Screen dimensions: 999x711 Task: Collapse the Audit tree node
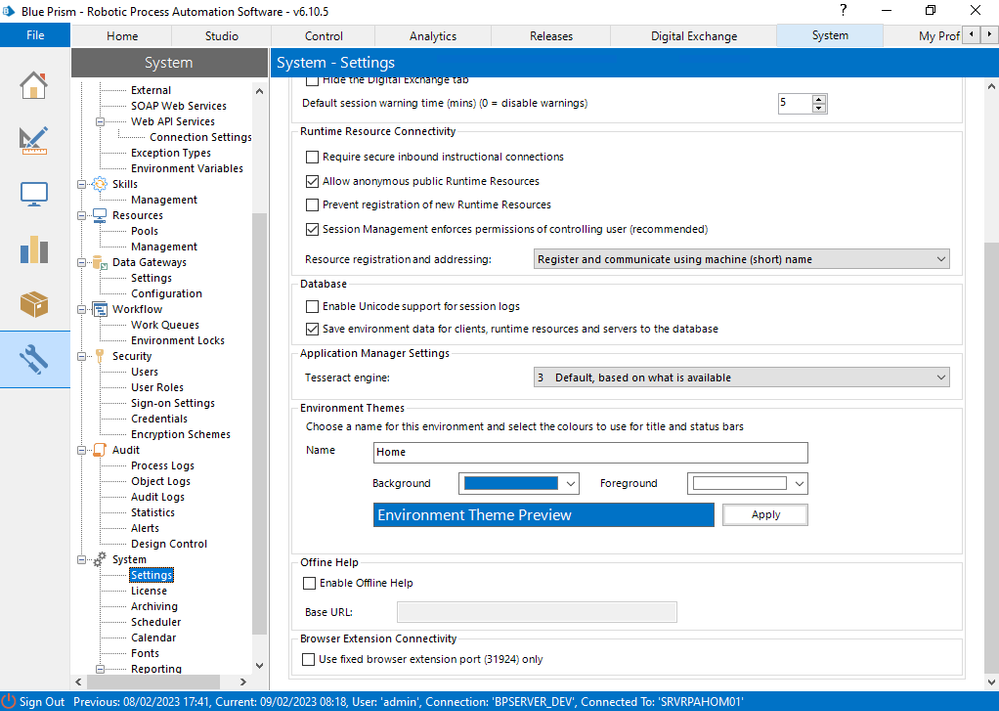click(x=82, y=451)
